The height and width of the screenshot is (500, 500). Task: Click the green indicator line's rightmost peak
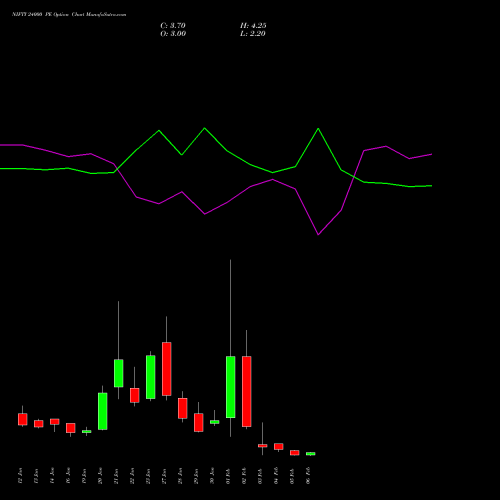(318, 129)
